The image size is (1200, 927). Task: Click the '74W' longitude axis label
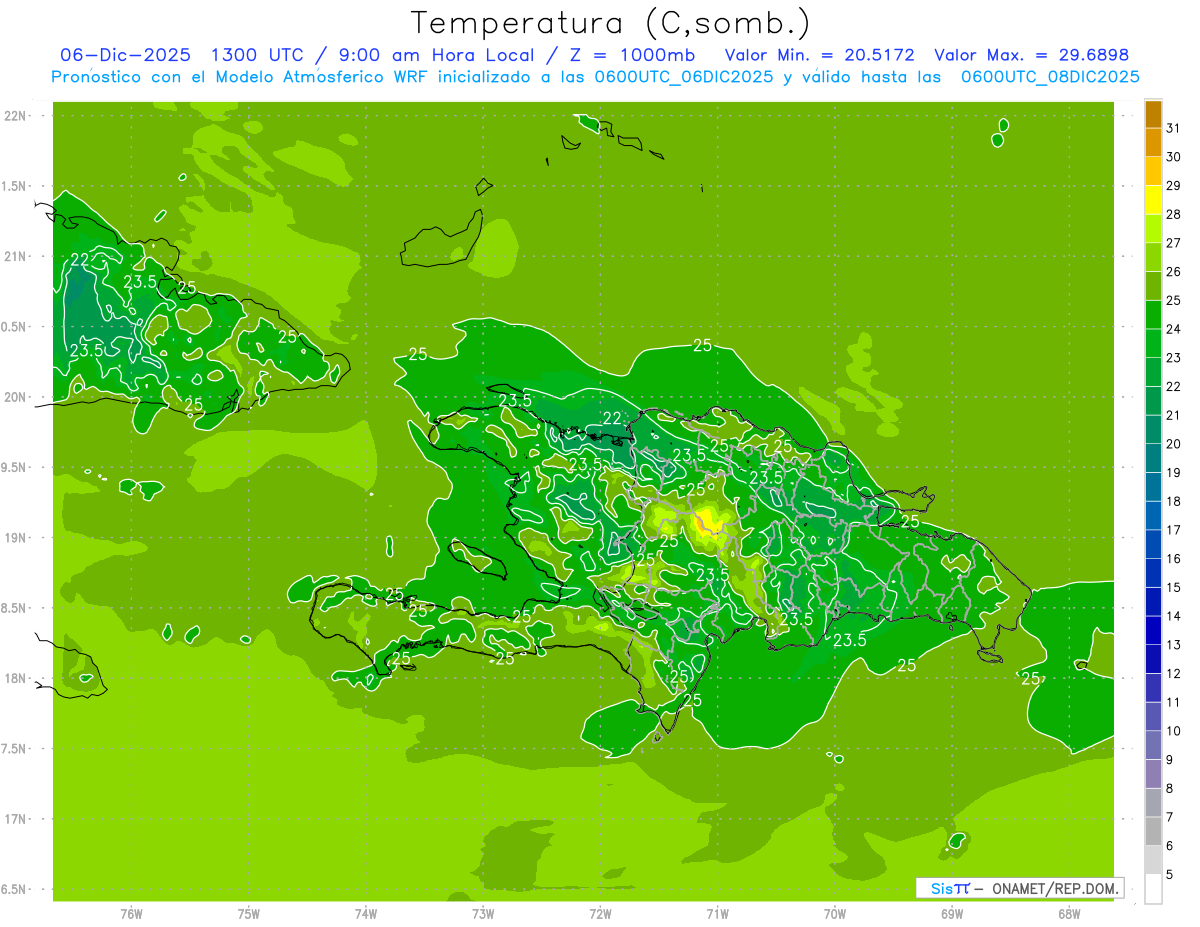[366, 914]
